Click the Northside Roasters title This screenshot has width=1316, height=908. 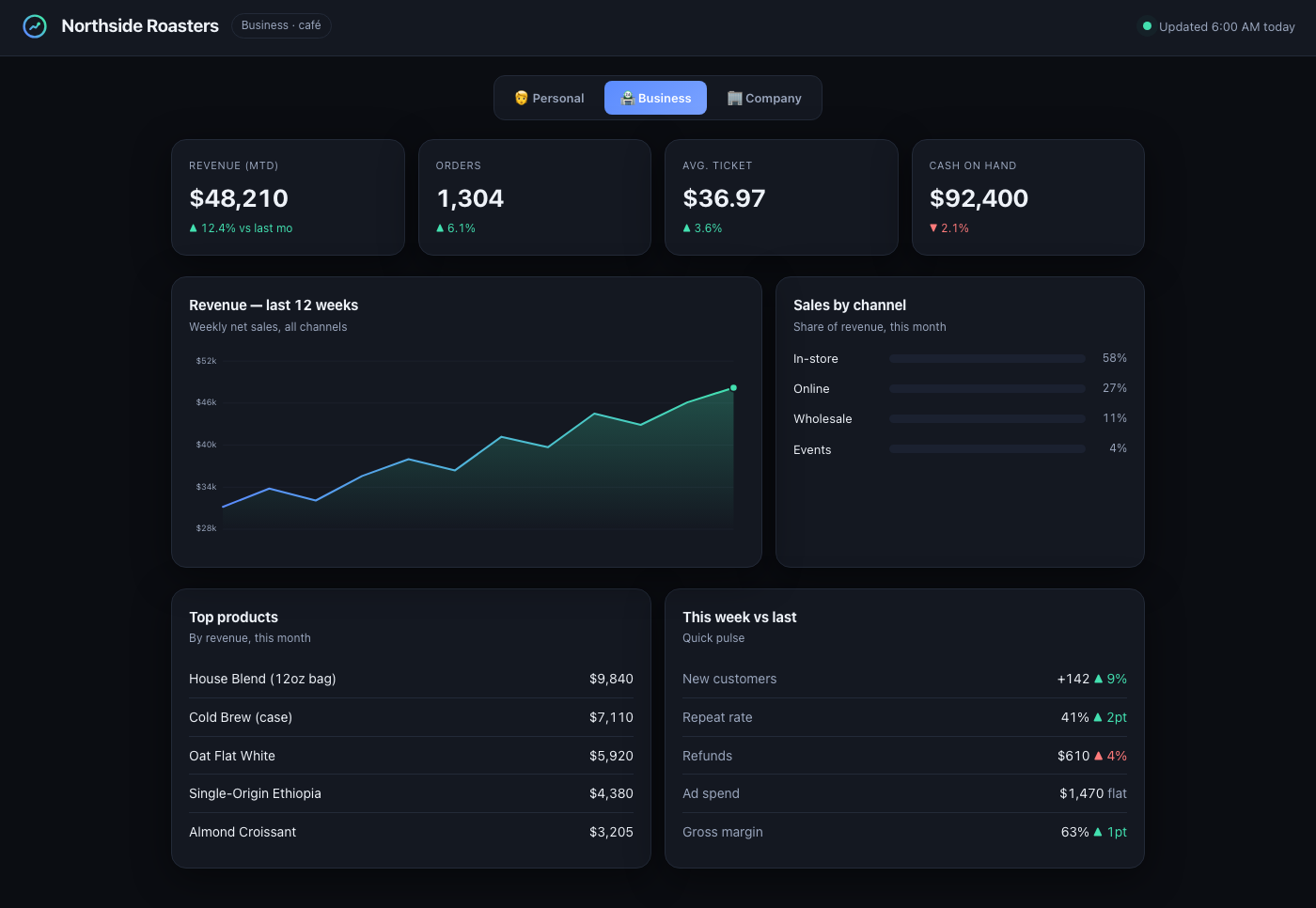point(140,26)
